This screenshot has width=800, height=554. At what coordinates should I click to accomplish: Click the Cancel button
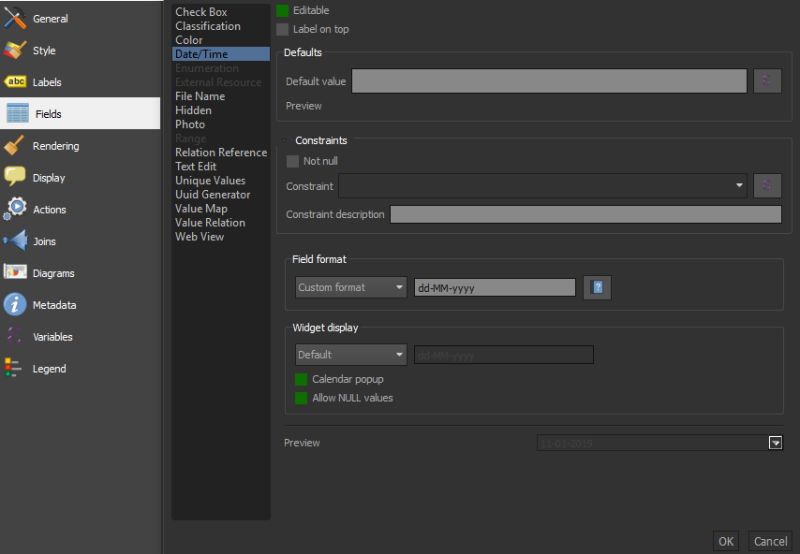pos(770,541)
